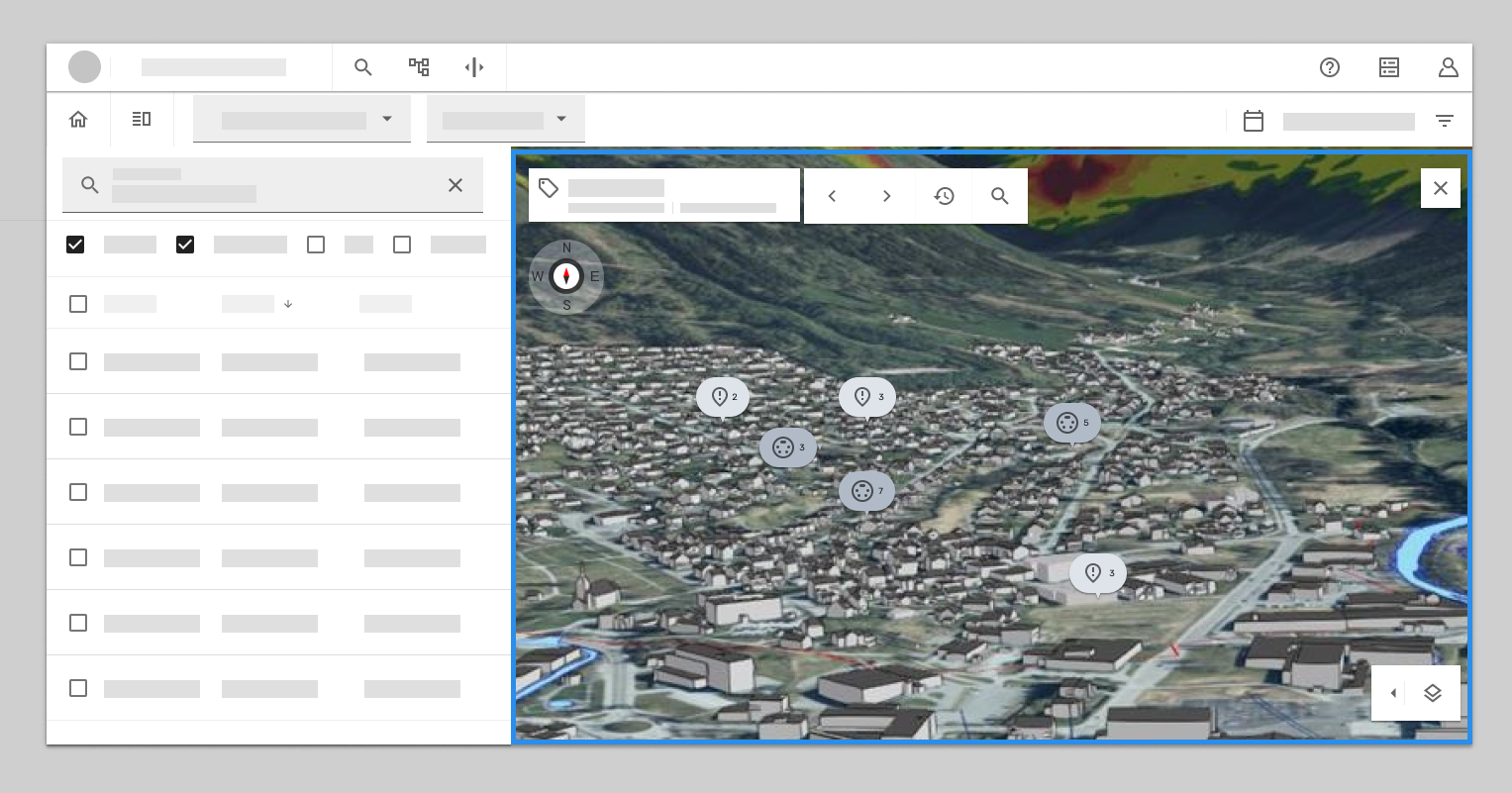Clear the search field with X

pos(455,185)
